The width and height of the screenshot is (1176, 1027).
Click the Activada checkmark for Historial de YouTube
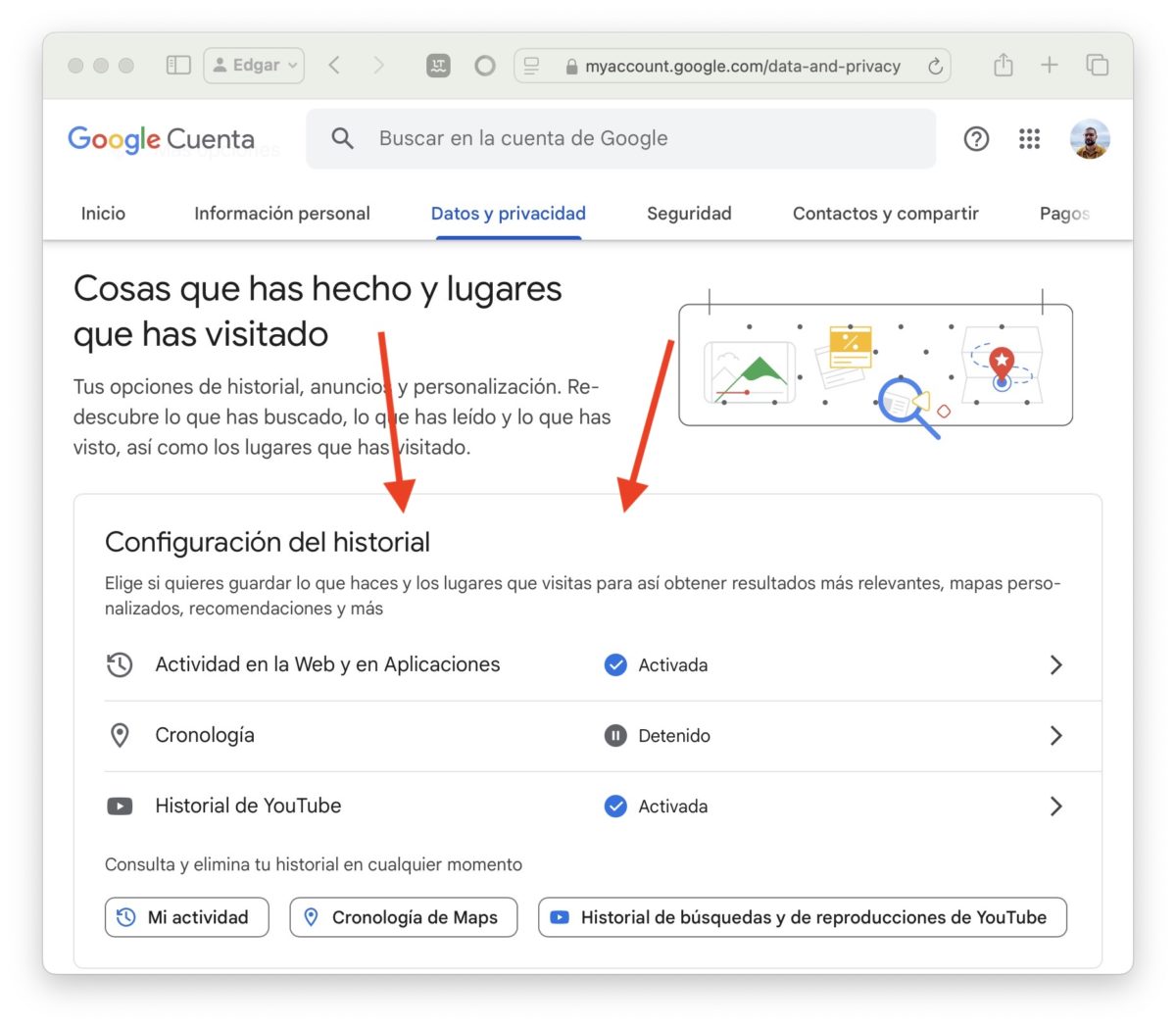coord(615,807)
